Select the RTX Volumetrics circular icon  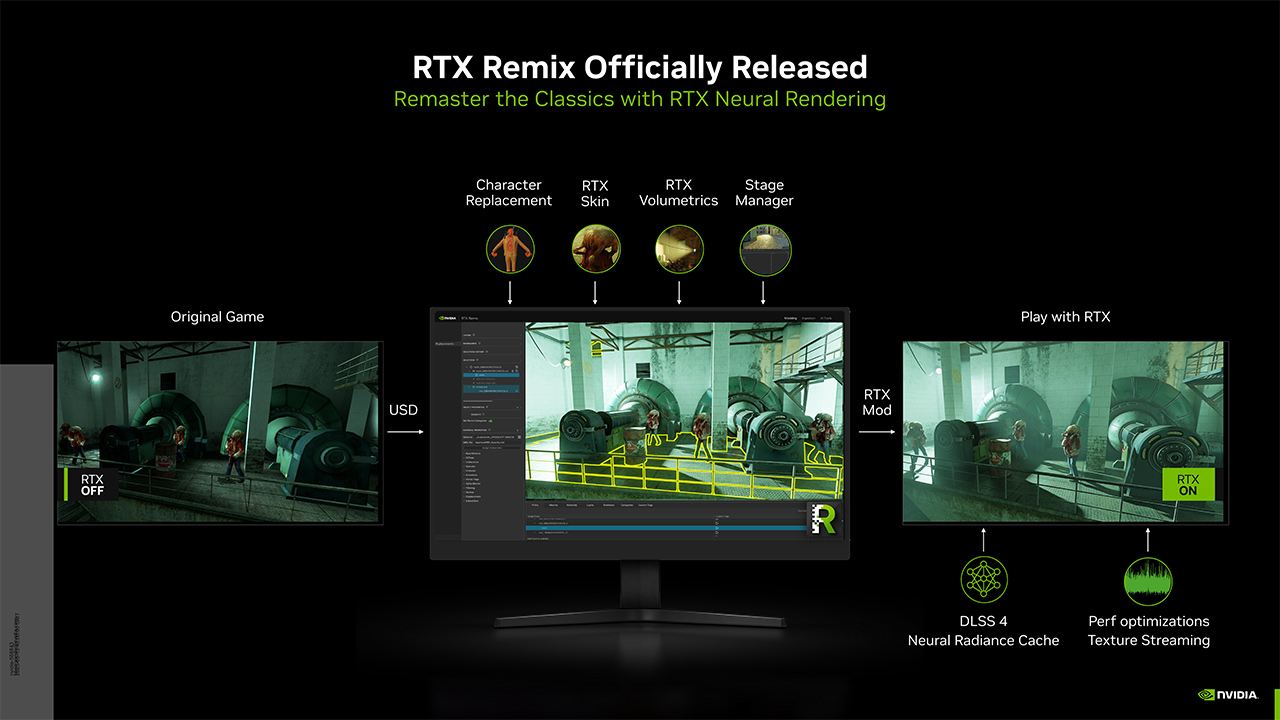(679, 249)
